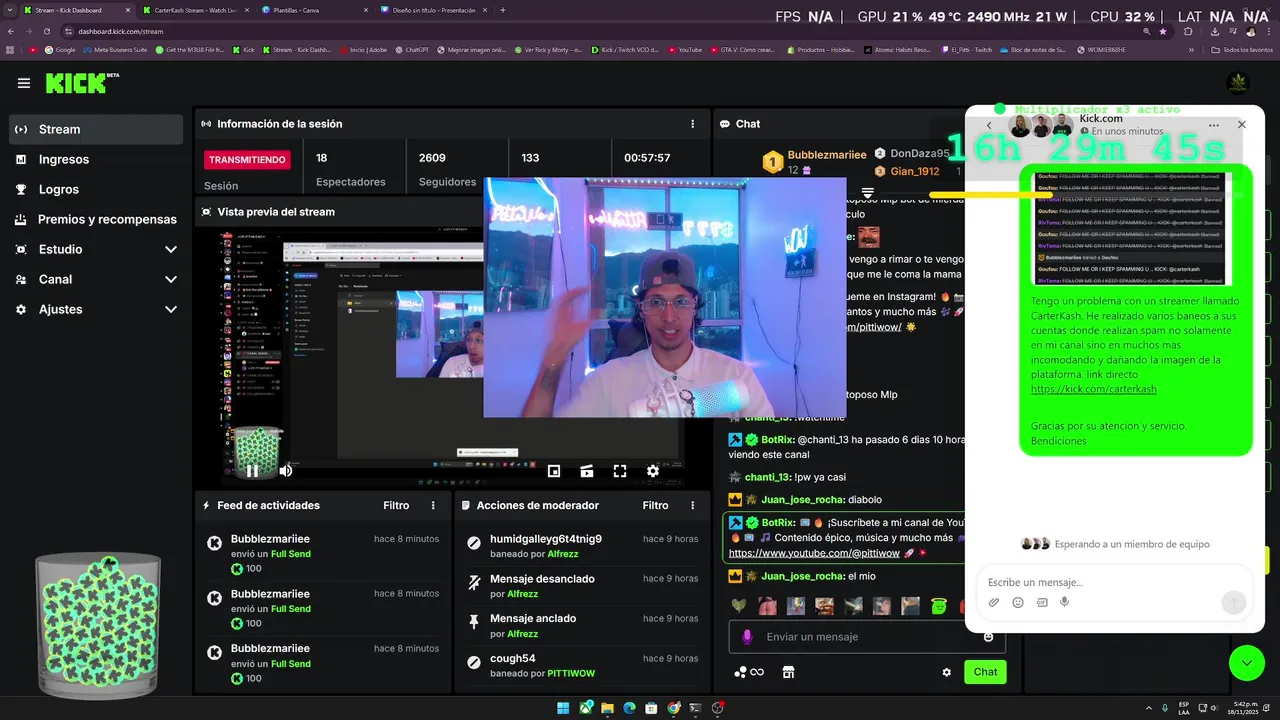Open Filtro in Feed de actividades

point(396,506)
